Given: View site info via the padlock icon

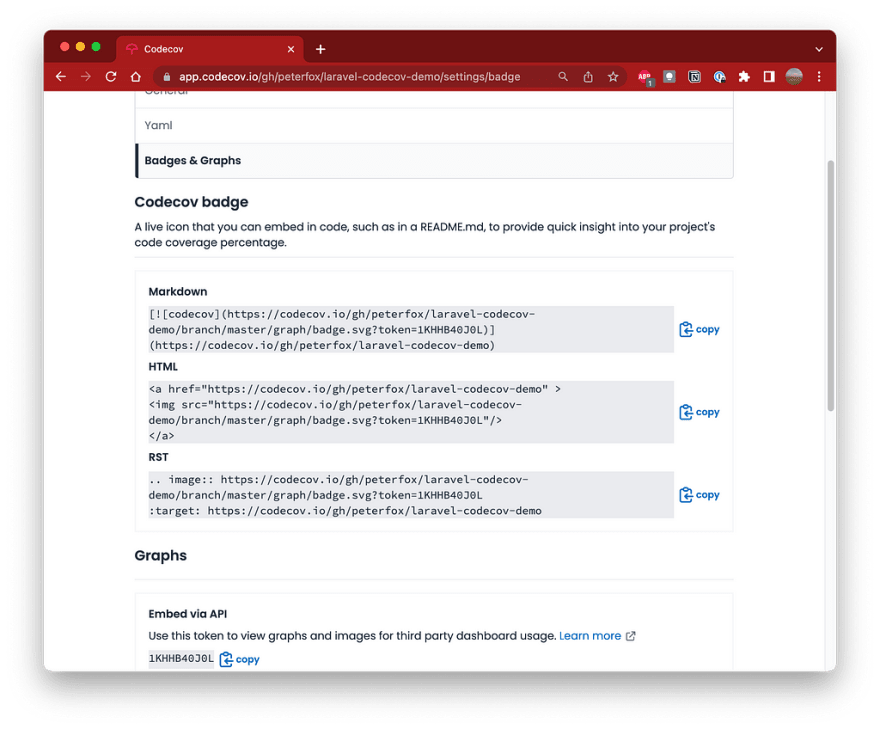Looking at the screenshot, I should [166, 77].
